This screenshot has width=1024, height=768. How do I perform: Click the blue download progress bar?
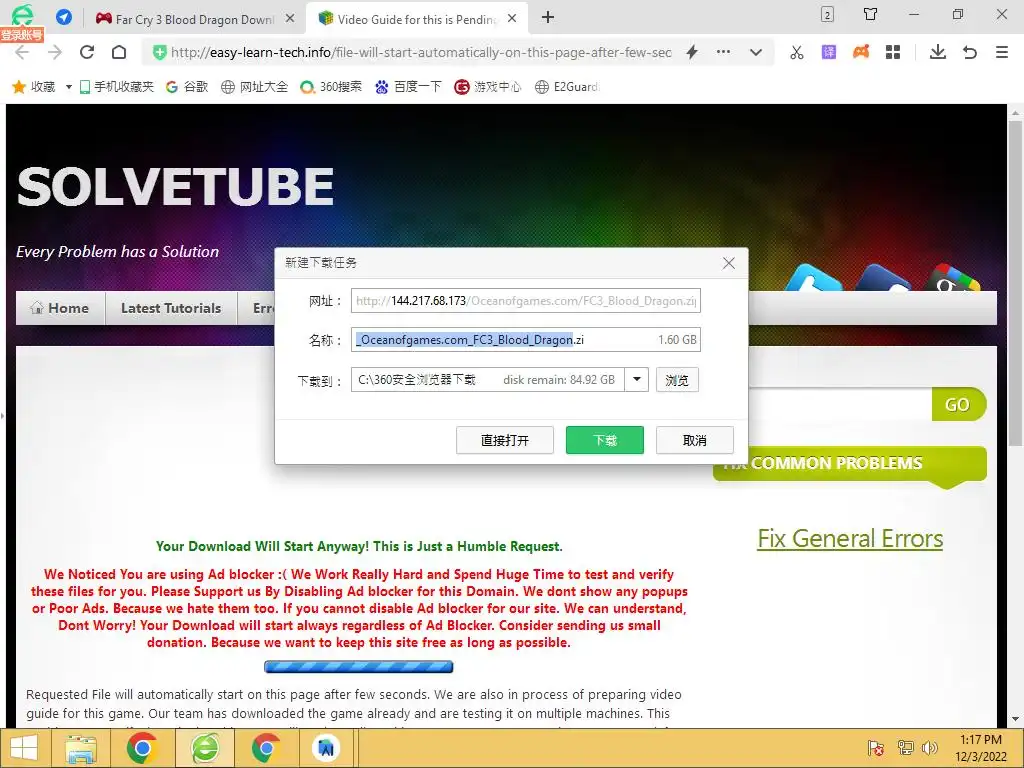(359, 667)
